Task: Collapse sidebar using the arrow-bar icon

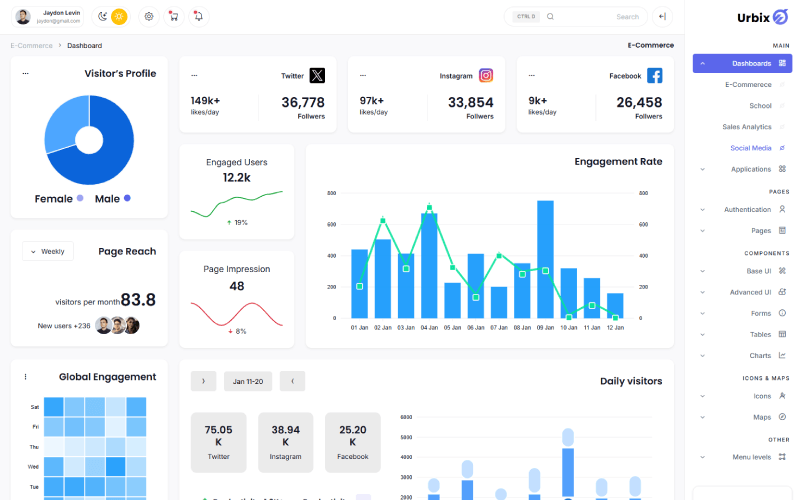Action: click(x=662, y=16)
